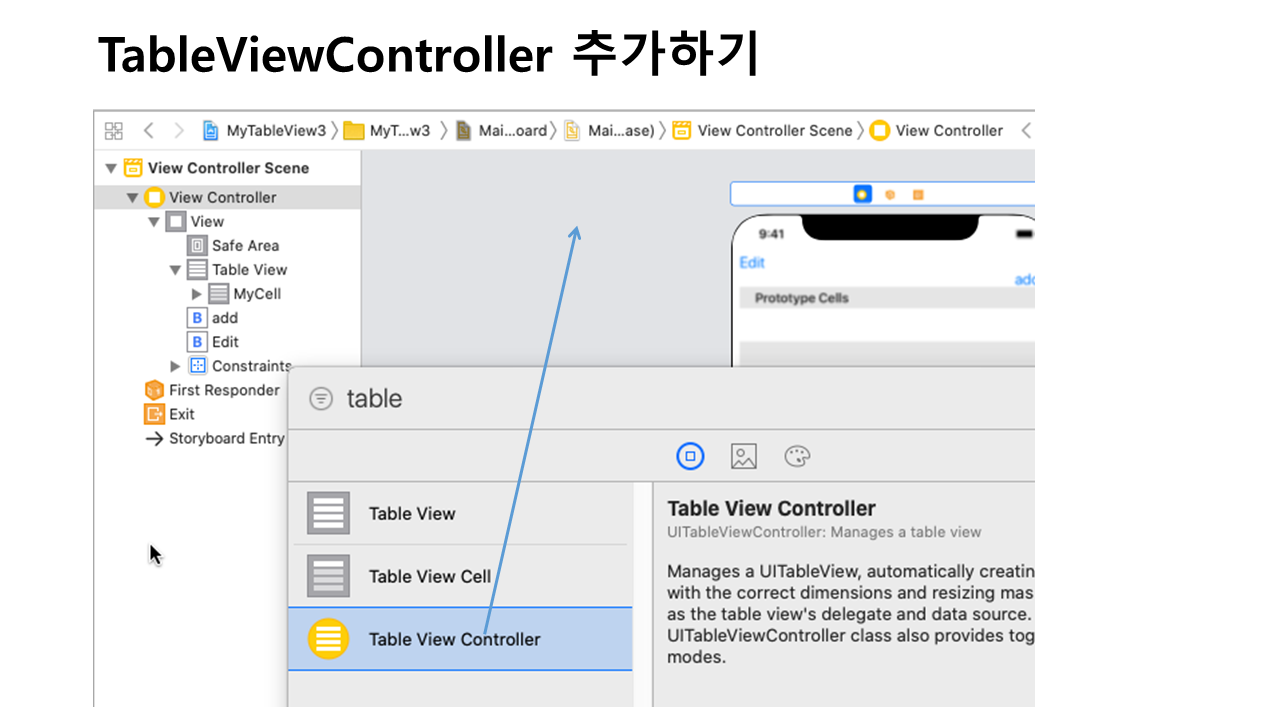This screenshot has height=720, width=1280.
Task: Select the Objects library icon
Action: click(x=690, y=457)
